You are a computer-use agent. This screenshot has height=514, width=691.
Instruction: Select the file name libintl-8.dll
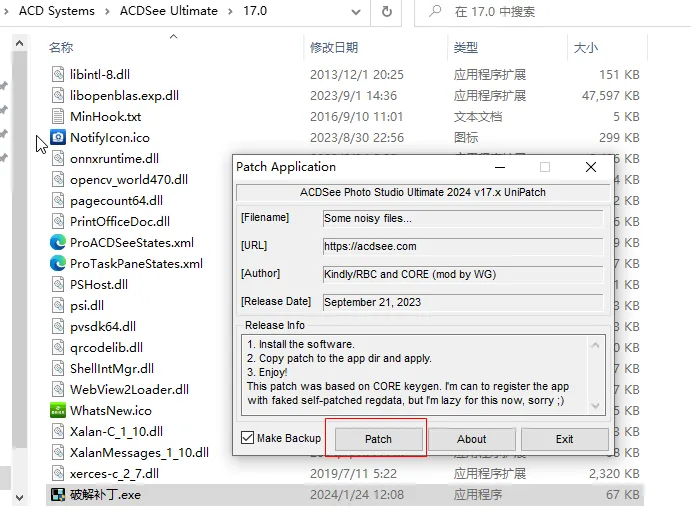click(100, 74)
